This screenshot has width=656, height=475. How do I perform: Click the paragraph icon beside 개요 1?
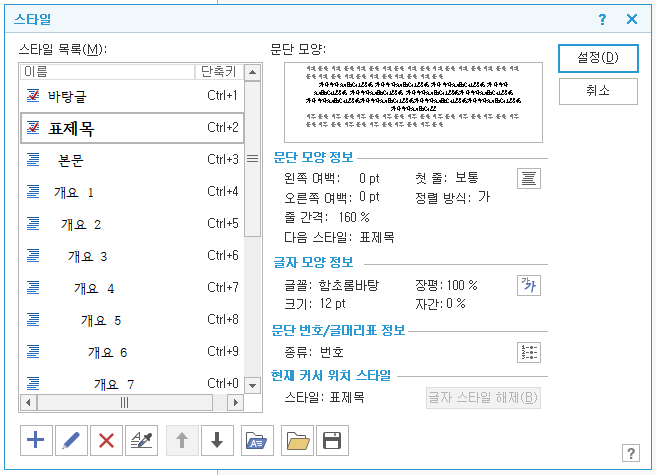33,192
